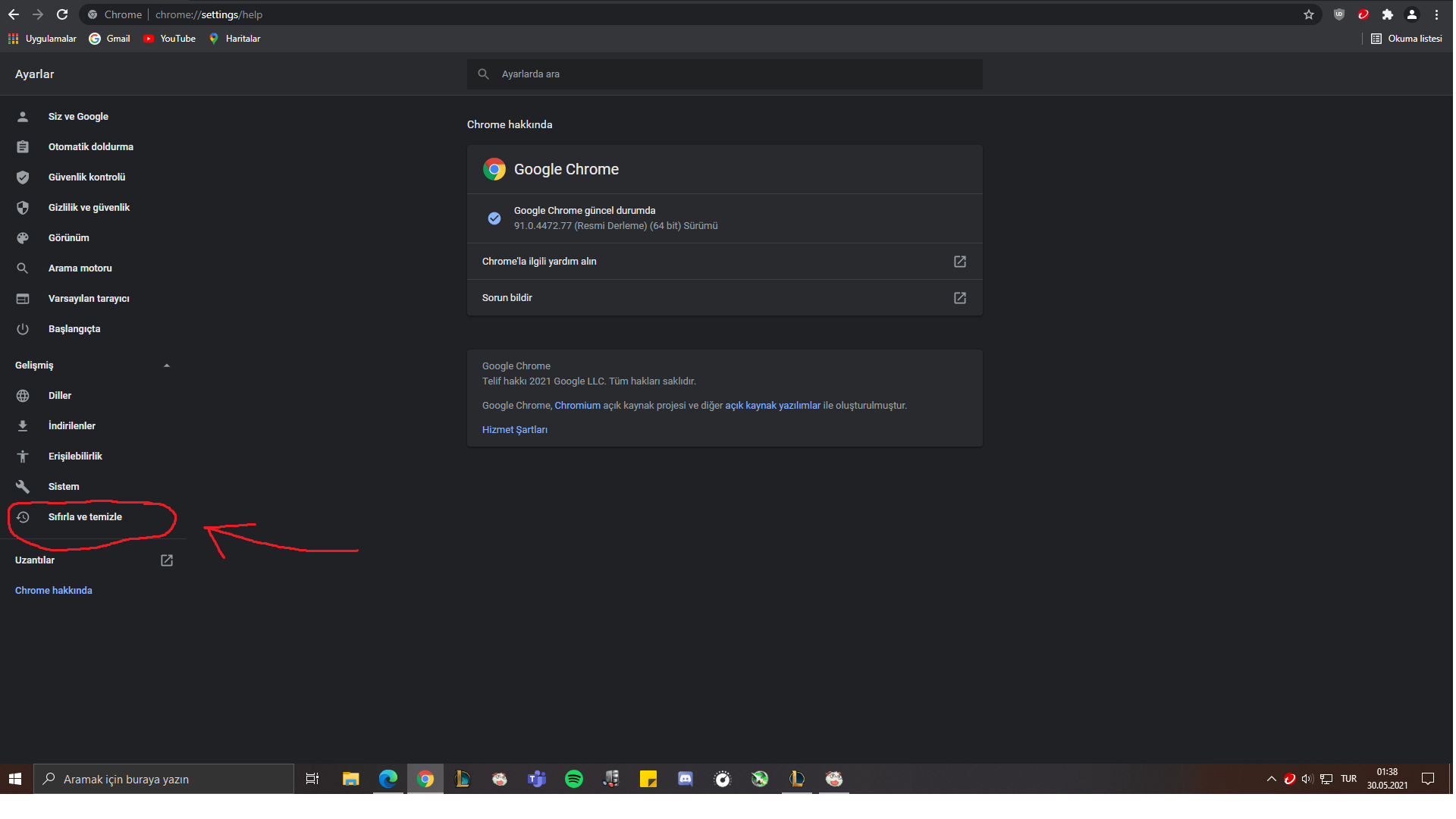
Task: Open the Chromium link
Action: [577, 406]
